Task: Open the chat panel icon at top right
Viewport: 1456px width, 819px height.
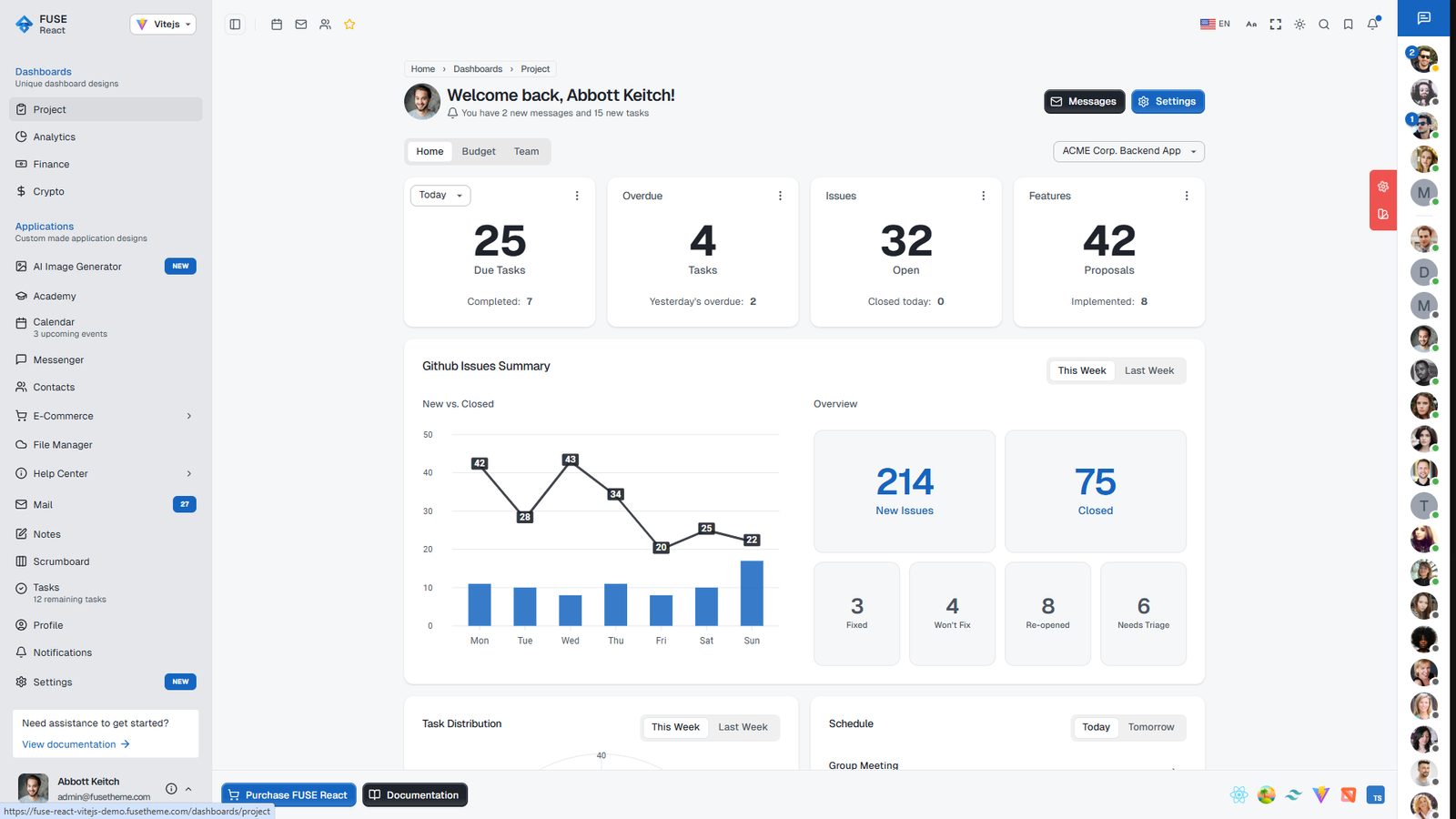Action: pyautogui.click(x=1424, y=18)
